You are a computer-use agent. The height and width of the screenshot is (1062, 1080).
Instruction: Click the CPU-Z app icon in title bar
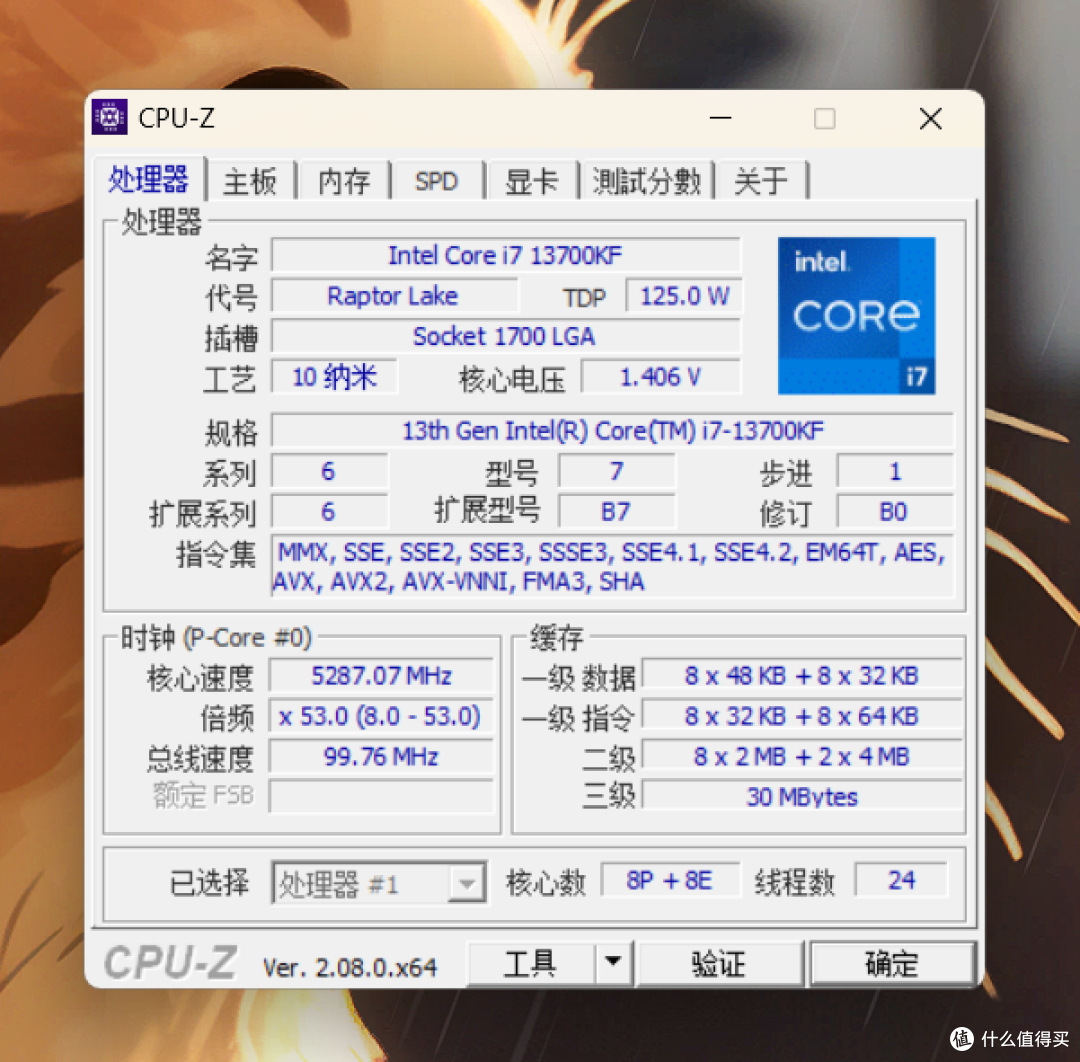pos(110,117)
